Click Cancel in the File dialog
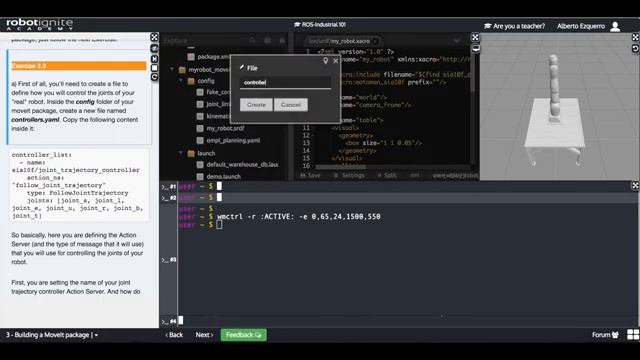 (291, 105)
